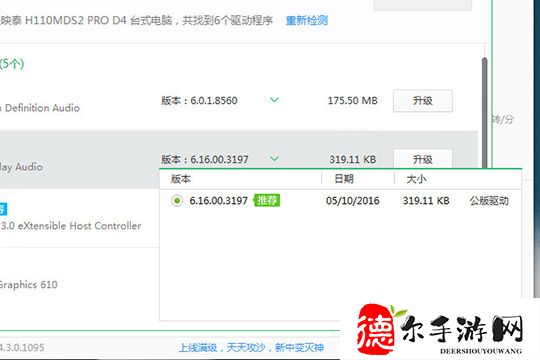Viewport: 540px width, 360px height.
Task: Open the bottom promo link 上线满级
Action: click(x=251, y=348)
